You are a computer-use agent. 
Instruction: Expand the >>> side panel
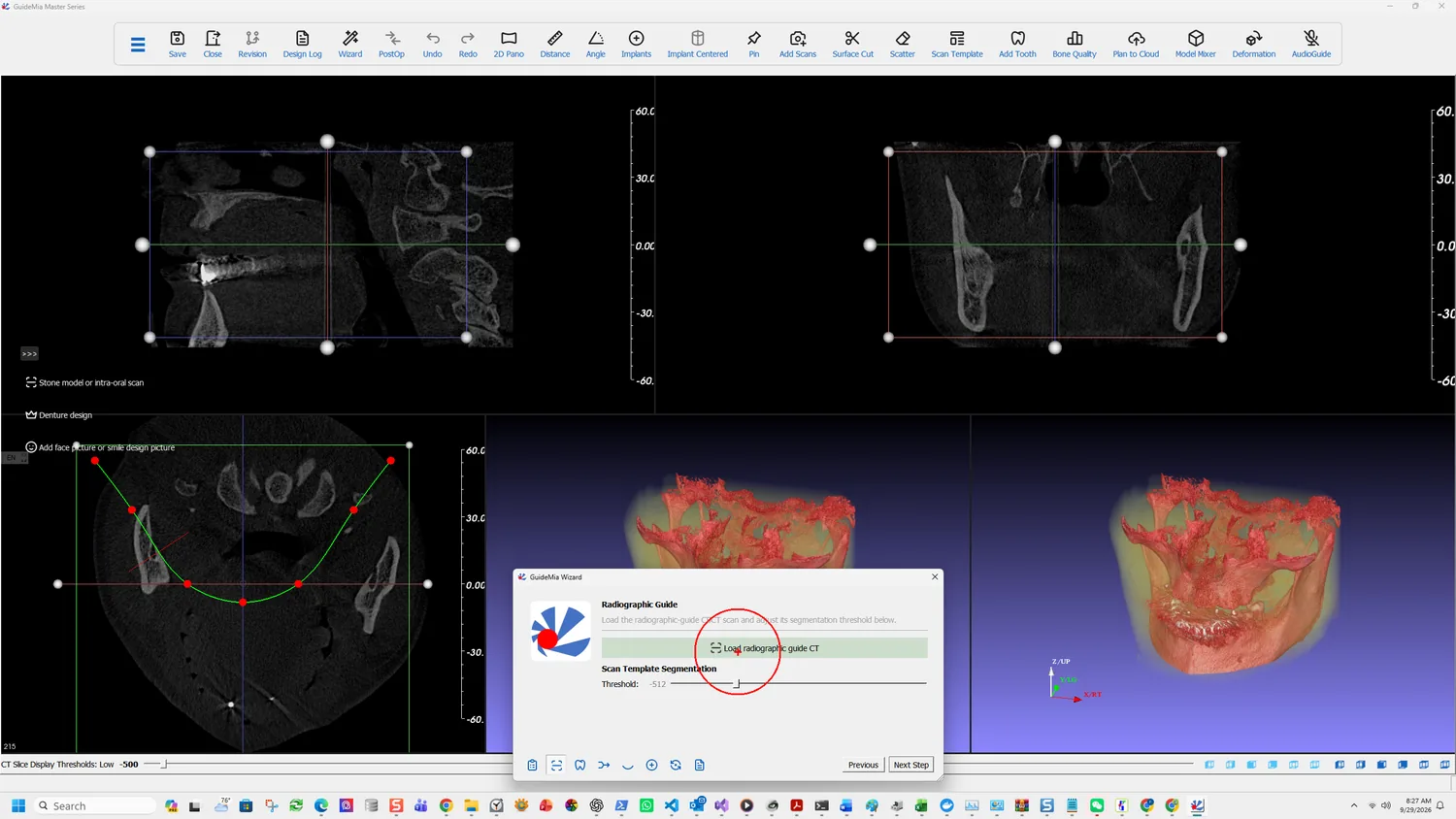point(29,354)
